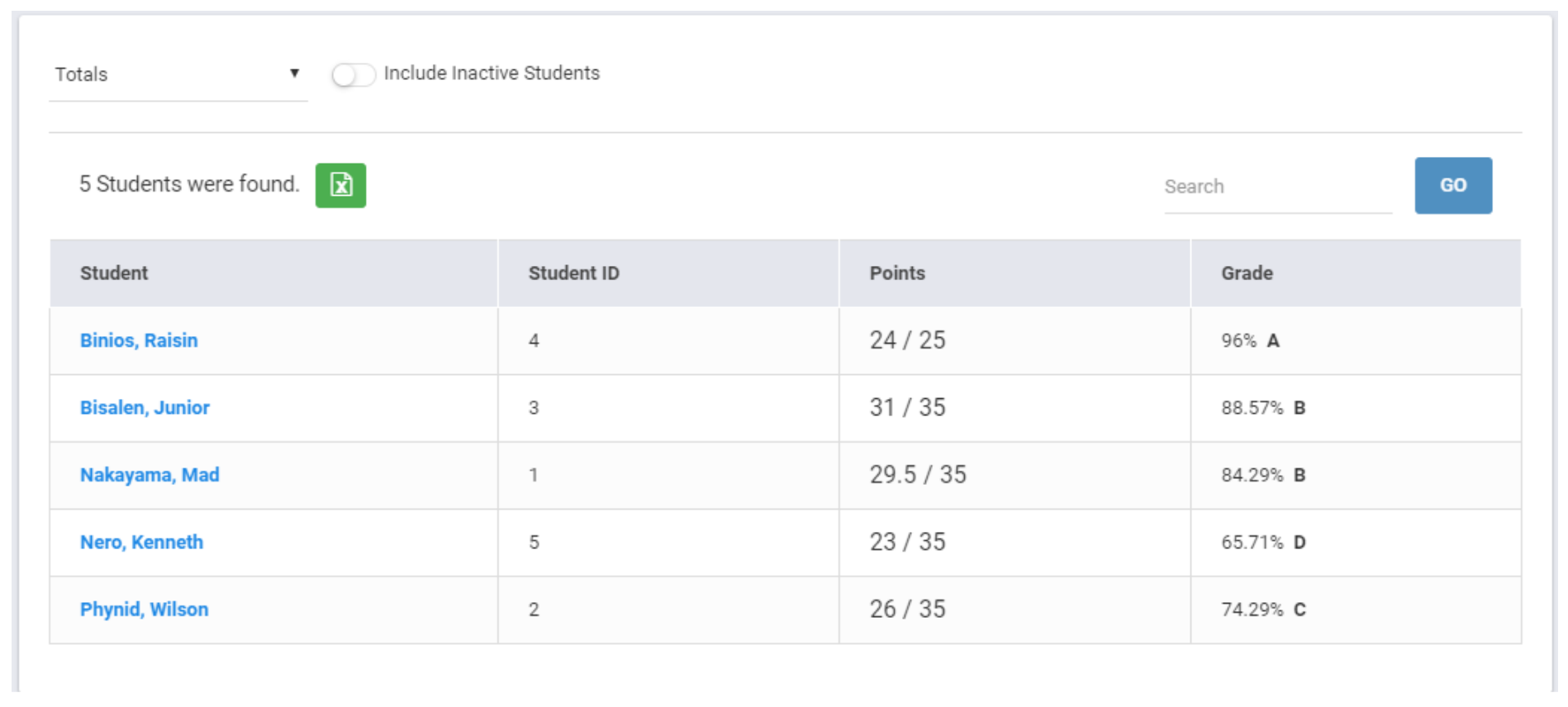The image size is (1568, 707).
Task: Open student Nero, Kenneth
Action: point(141,542)
